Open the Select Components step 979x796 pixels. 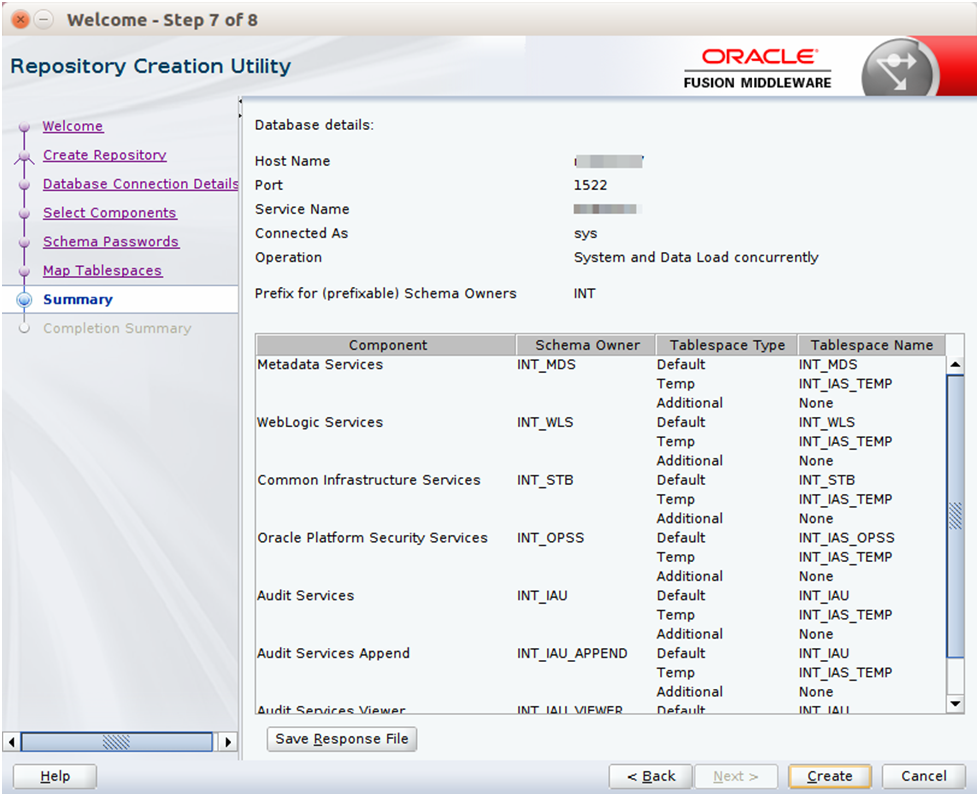coord(109,212)
